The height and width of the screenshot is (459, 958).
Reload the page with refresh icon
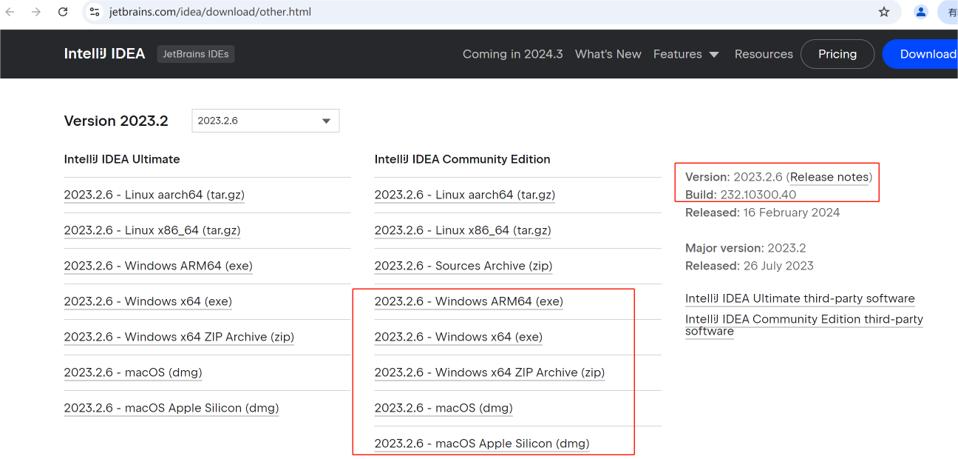tap(63, 12)
